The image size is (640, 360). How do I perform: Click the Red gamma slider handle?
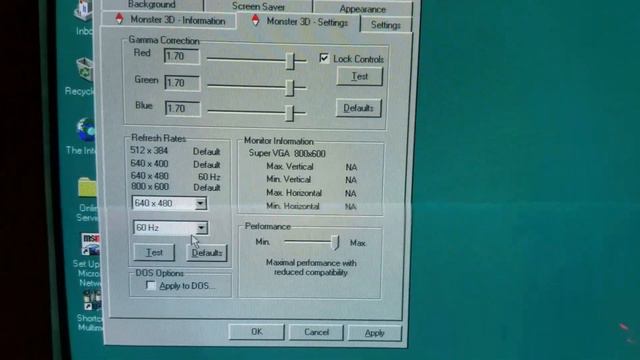click(x=290, y=61)
